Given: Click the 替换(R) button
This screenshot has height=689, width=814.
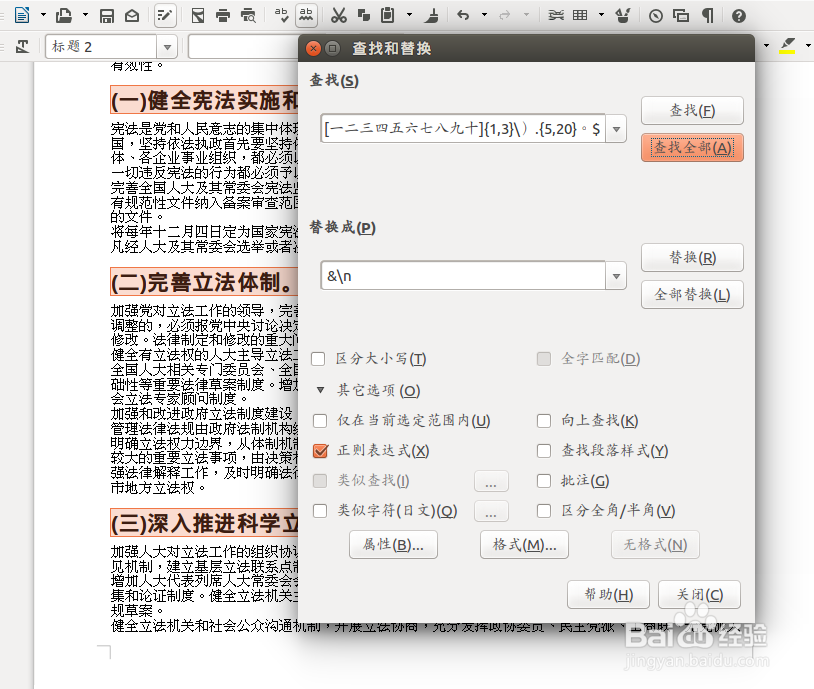Looking at the screenshot, I should [692, 258].
